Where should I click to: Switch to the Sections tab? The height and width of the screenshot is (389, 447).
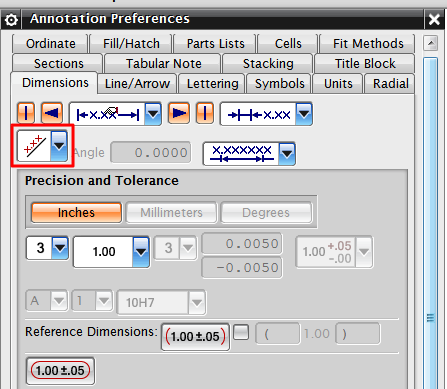pyautogui.click(x=58, y=63)
